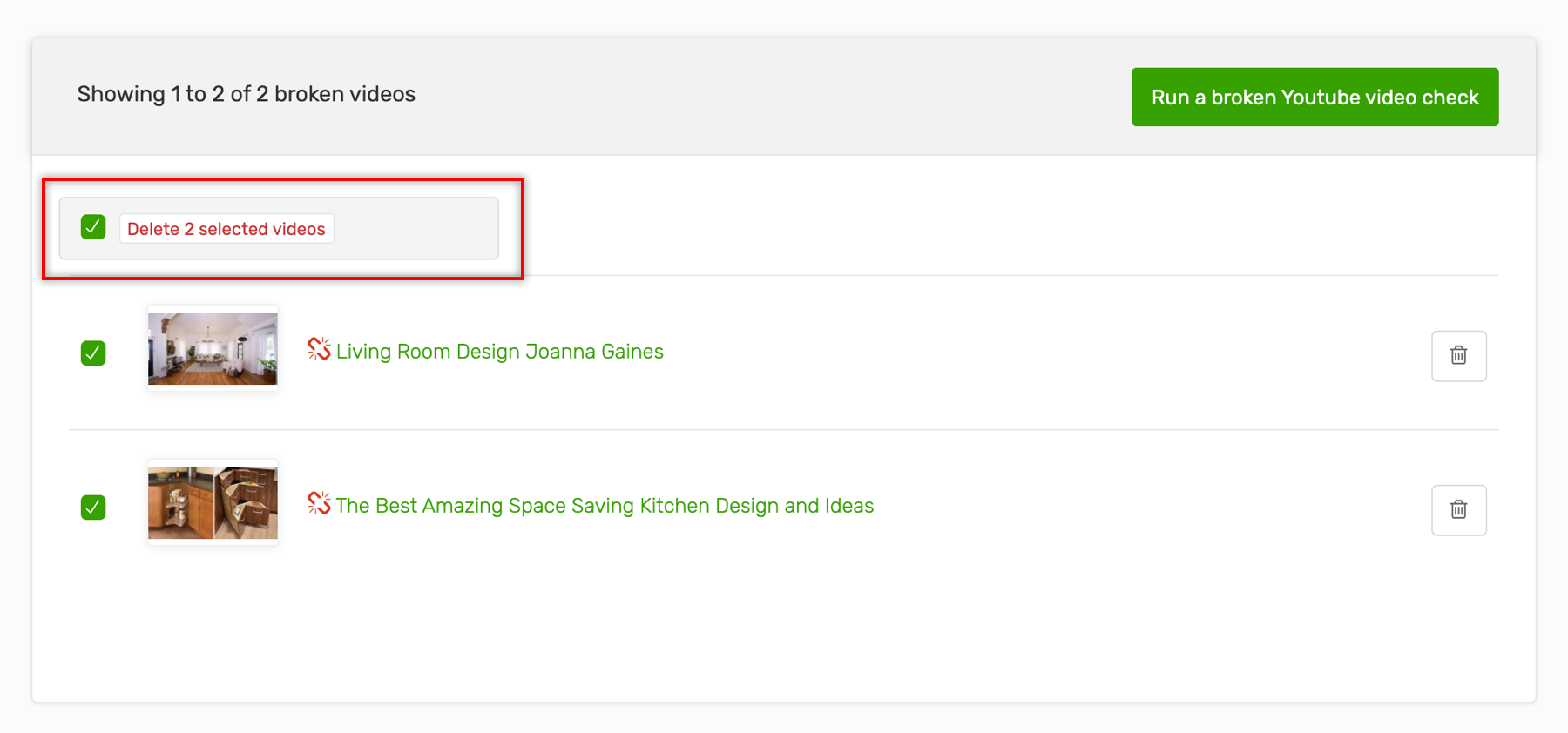The image size is (1568, 733).
Task: Open The Best Amazing Space Saving Kitchen link
Action: [605, 506]
